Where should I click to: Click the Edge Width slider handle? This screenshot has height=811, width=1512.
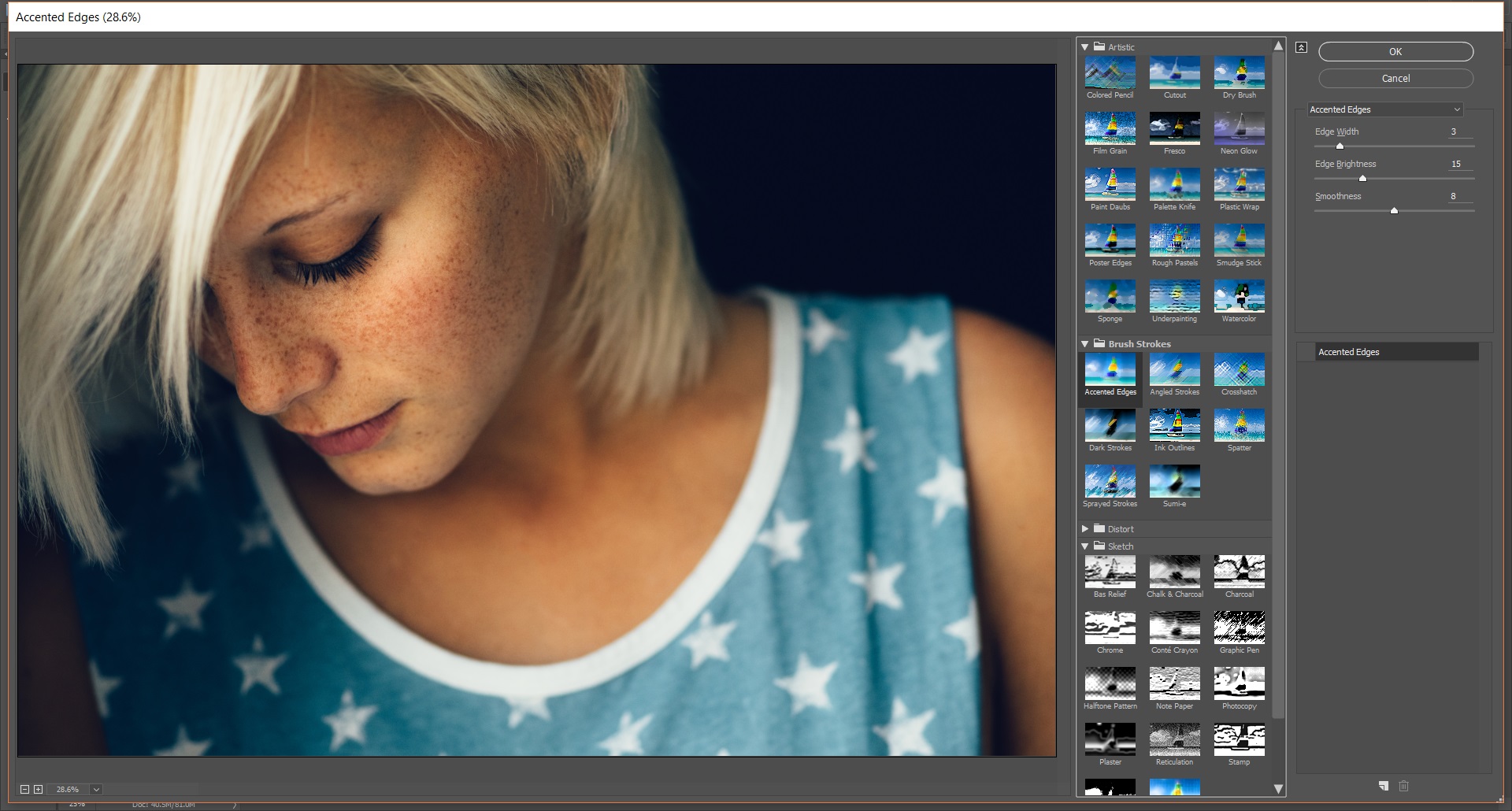1339,146
